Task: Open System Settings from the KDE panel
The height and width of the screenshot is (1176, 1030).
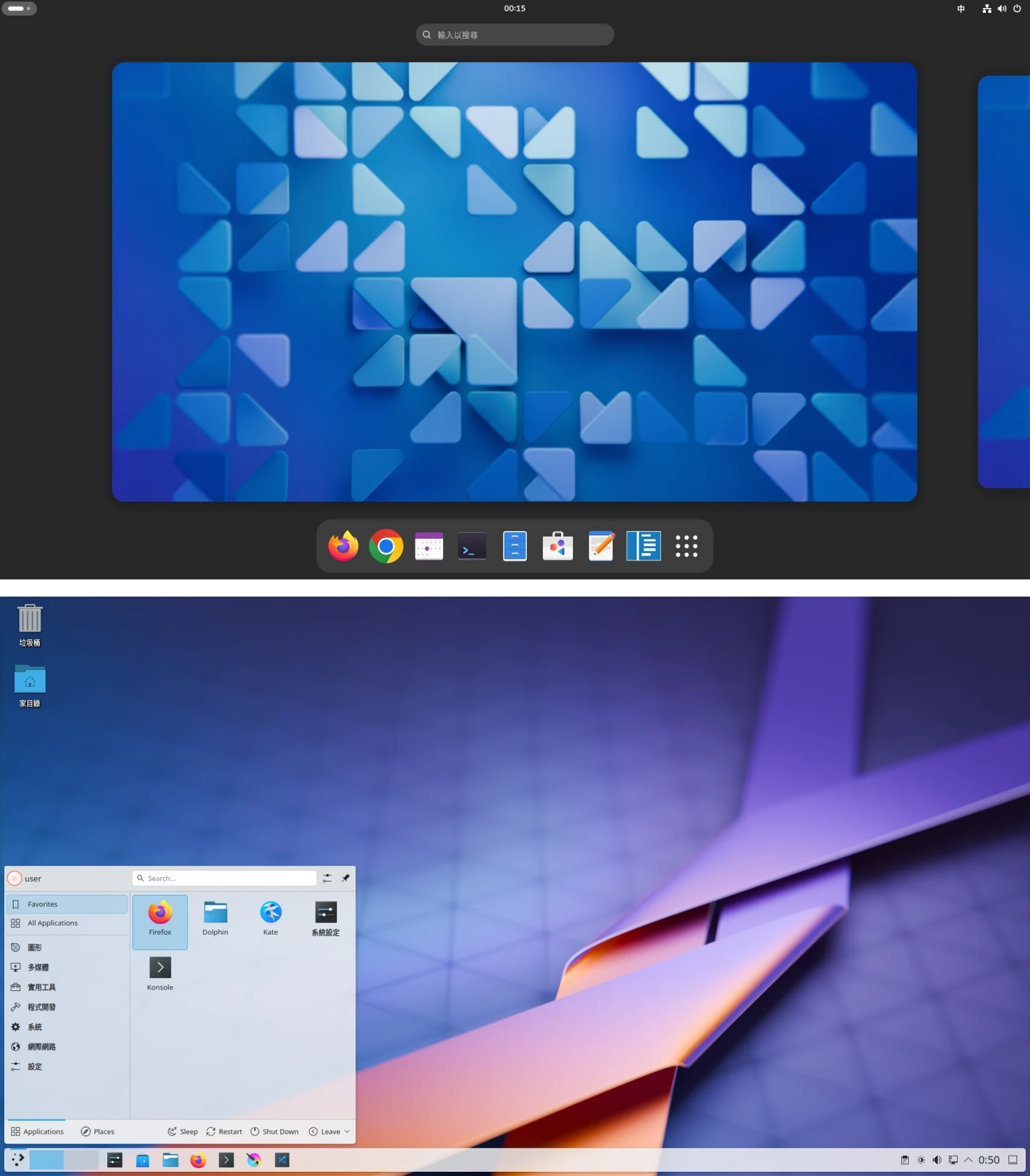Action: 115,1159
